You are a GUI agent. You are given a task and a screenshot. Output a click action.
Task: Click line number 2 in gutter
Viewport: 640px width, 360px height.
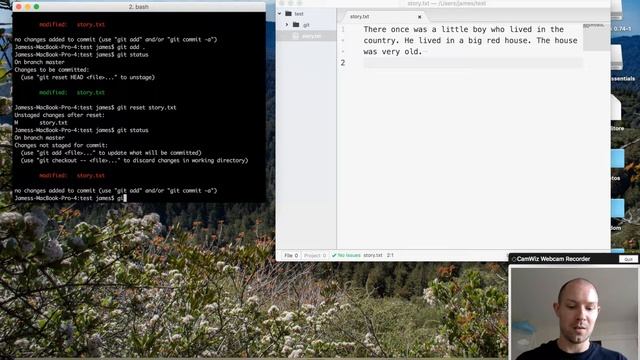point(343,63)
